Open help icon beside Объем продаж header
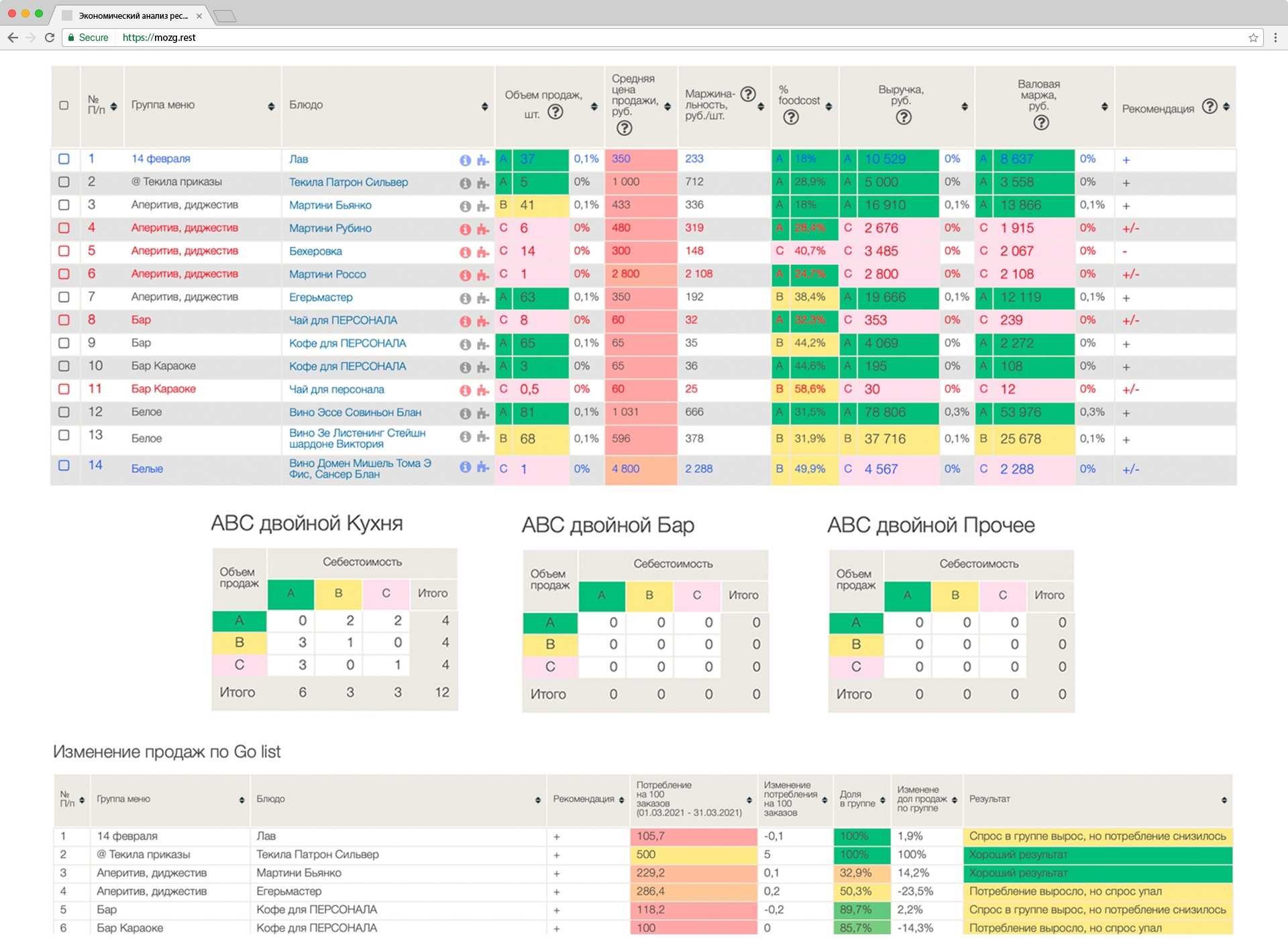Screen dimensions: 1288x939 tap(555, 112)
